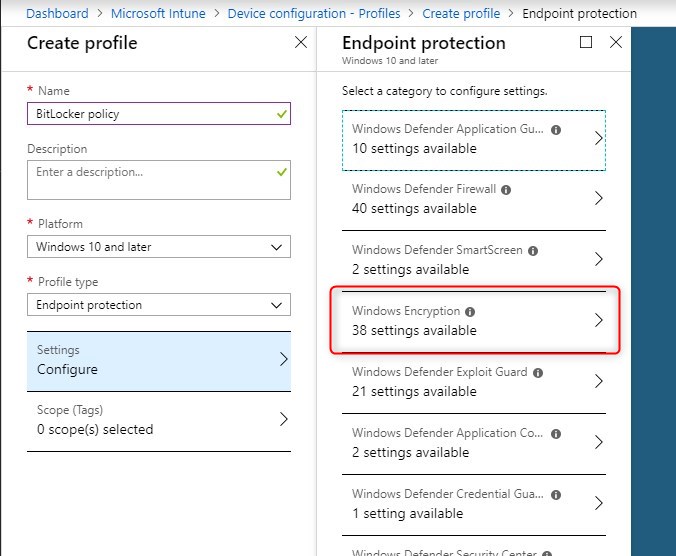Screen dimensions: 676x556
Task: Open the Platform dropdown
Action: pos(159,247)
